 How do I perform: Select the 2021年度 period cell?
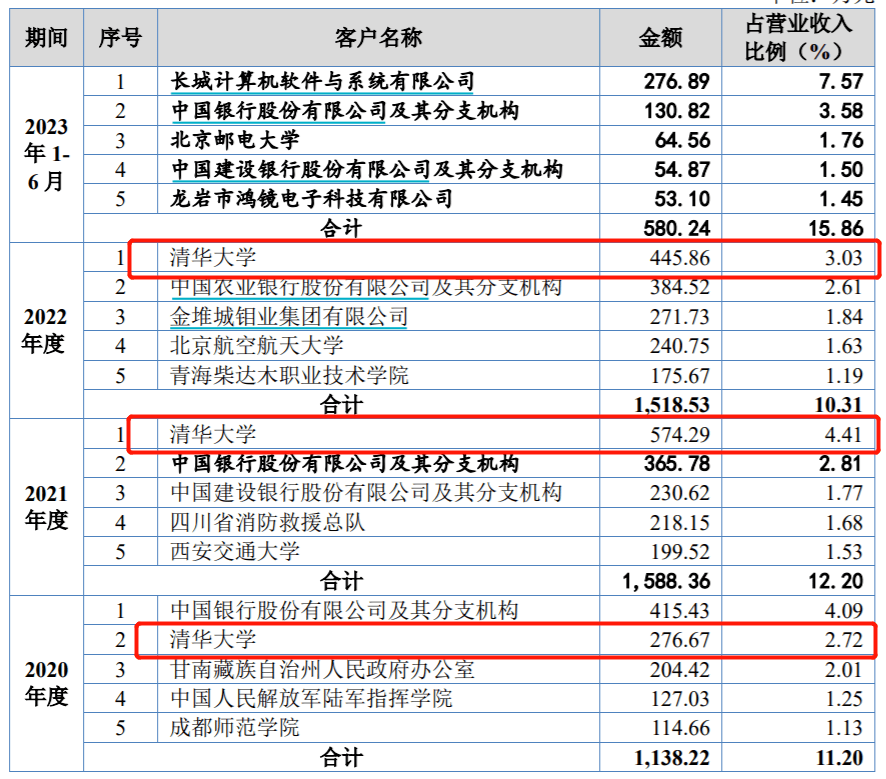point(46,507)
